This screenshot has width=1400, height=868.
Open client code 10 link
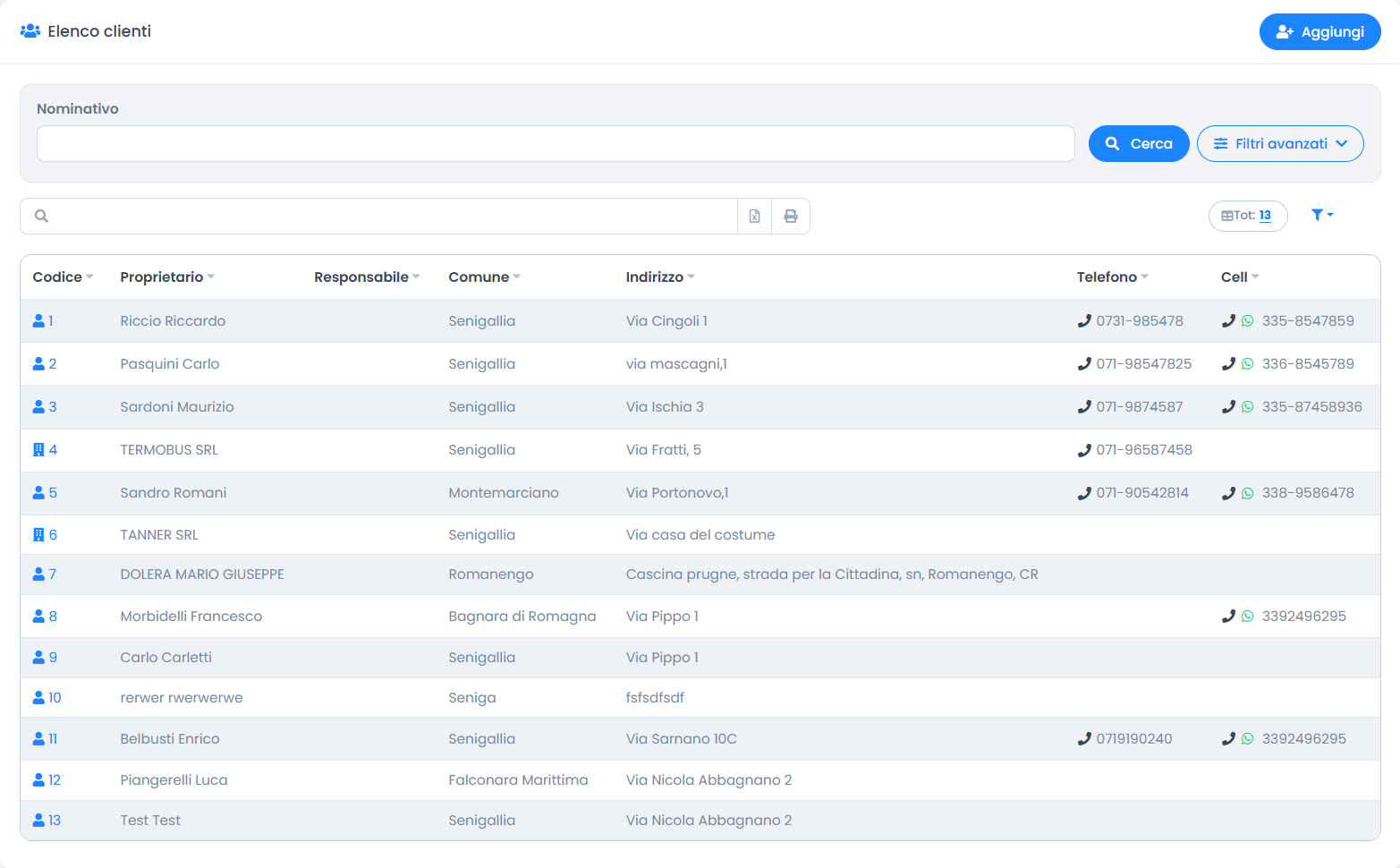pyautogui.click(x=55, y=698)
